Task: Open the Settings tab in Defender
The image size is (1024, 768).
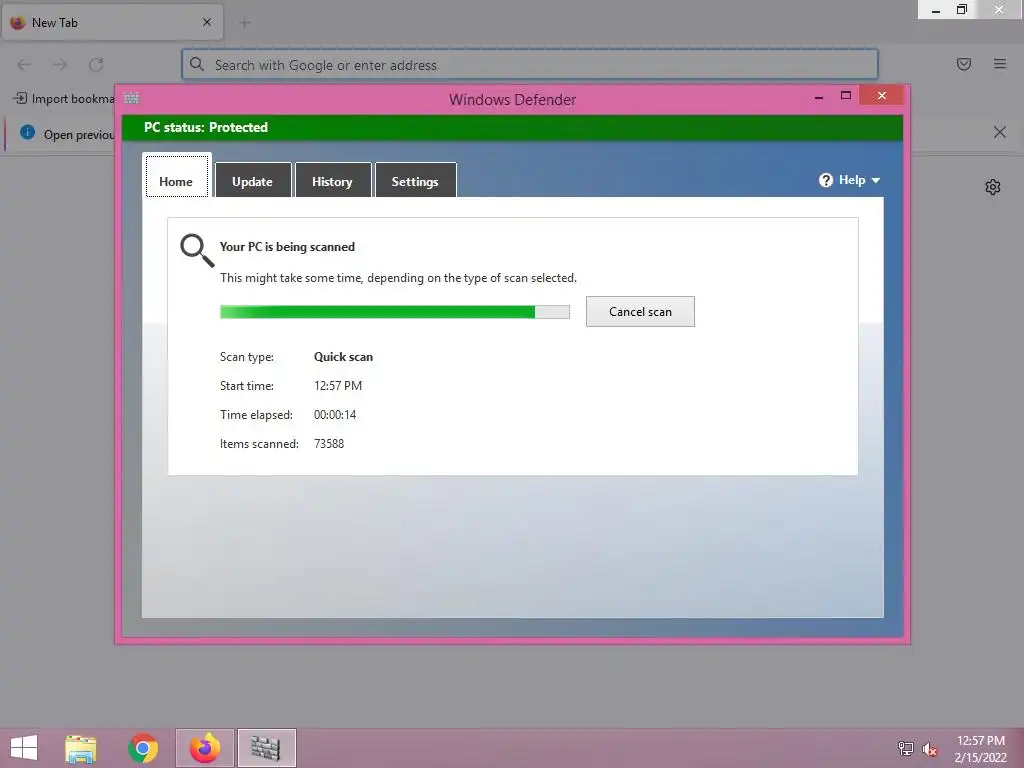Action: coord(415,181)
